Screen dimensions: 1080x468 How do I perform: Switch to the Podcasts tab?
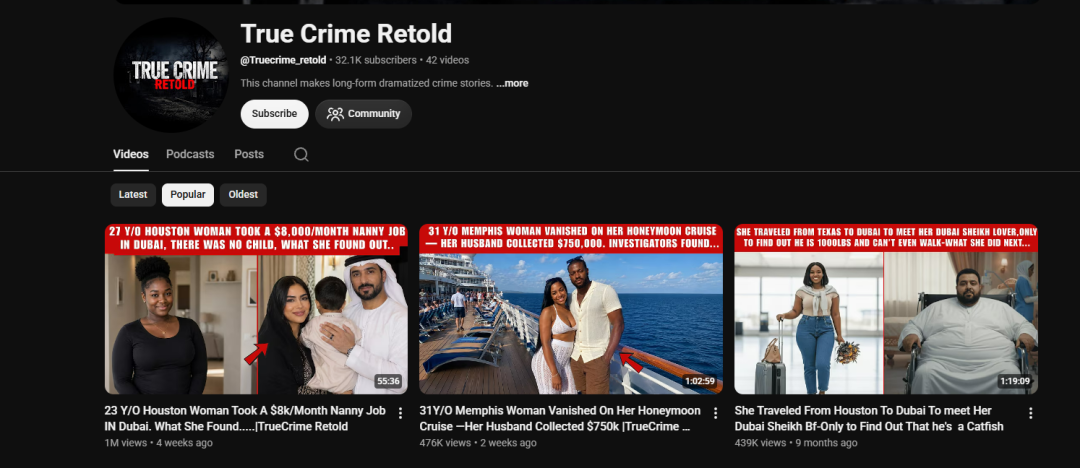click(190, 154)
